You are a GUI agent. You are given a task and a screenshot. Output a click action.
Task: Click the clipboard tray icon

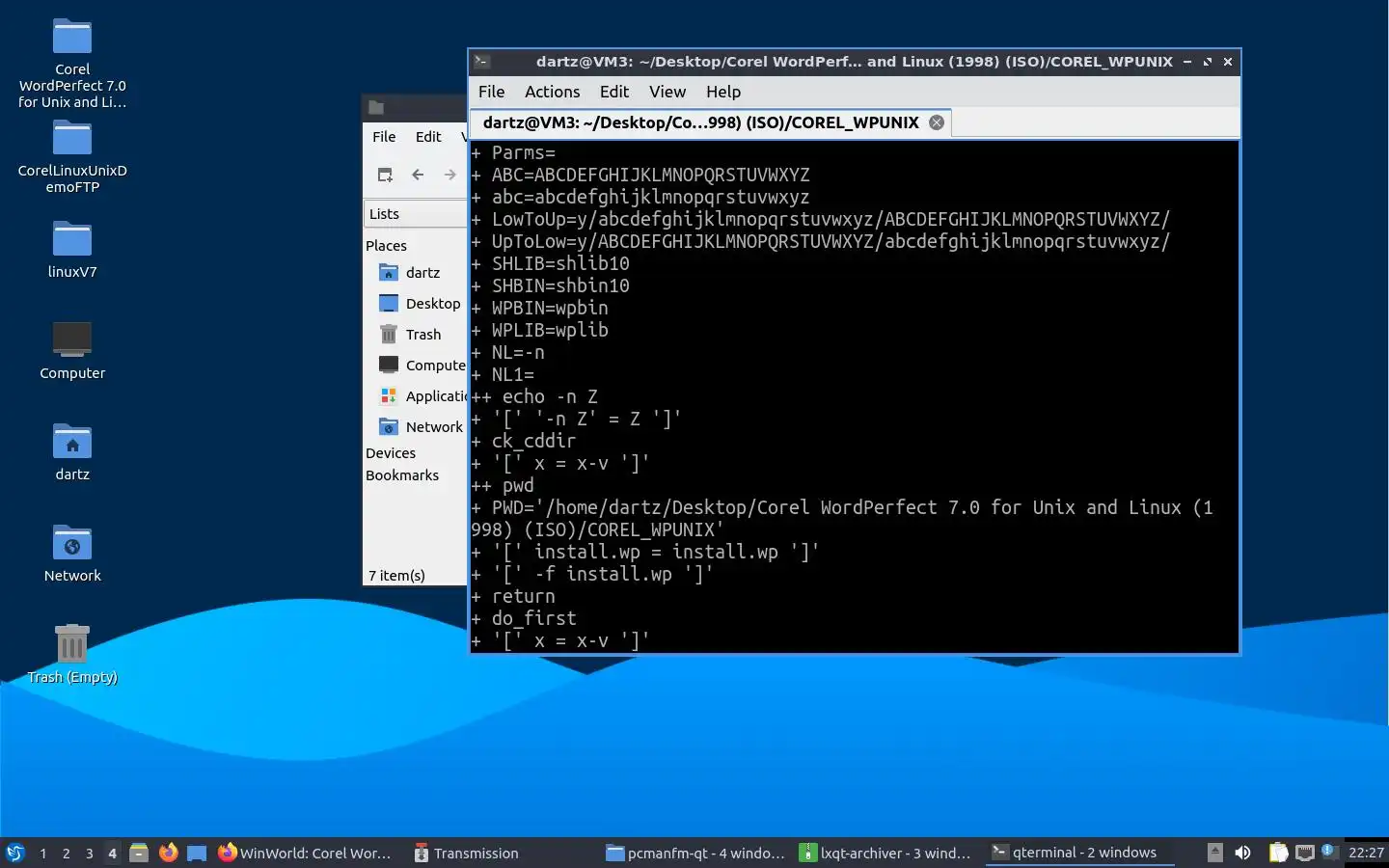1278,853
